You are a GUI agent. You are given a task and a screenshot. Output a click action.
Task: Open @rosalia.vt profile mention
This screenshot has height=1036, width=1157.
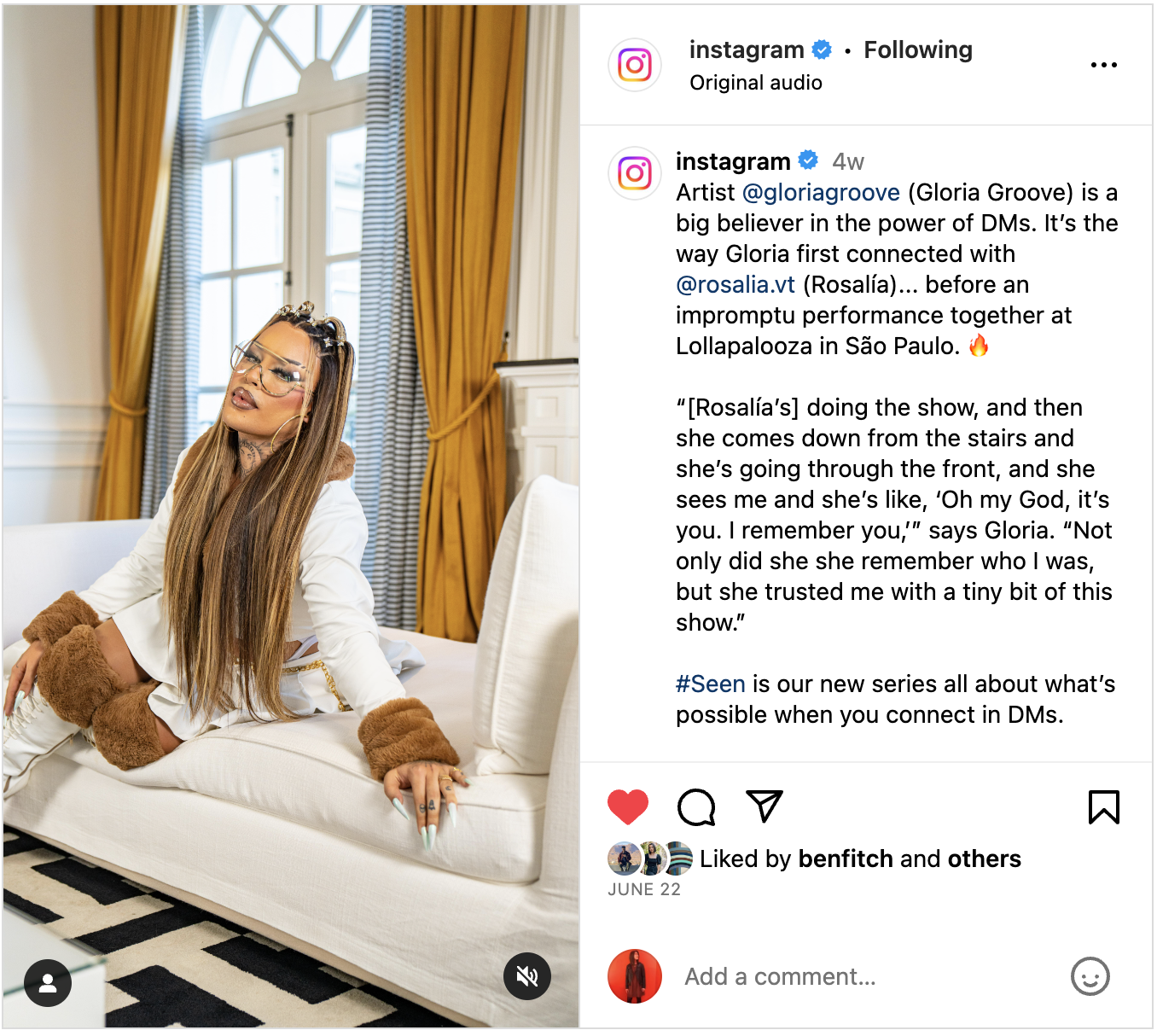735,285
